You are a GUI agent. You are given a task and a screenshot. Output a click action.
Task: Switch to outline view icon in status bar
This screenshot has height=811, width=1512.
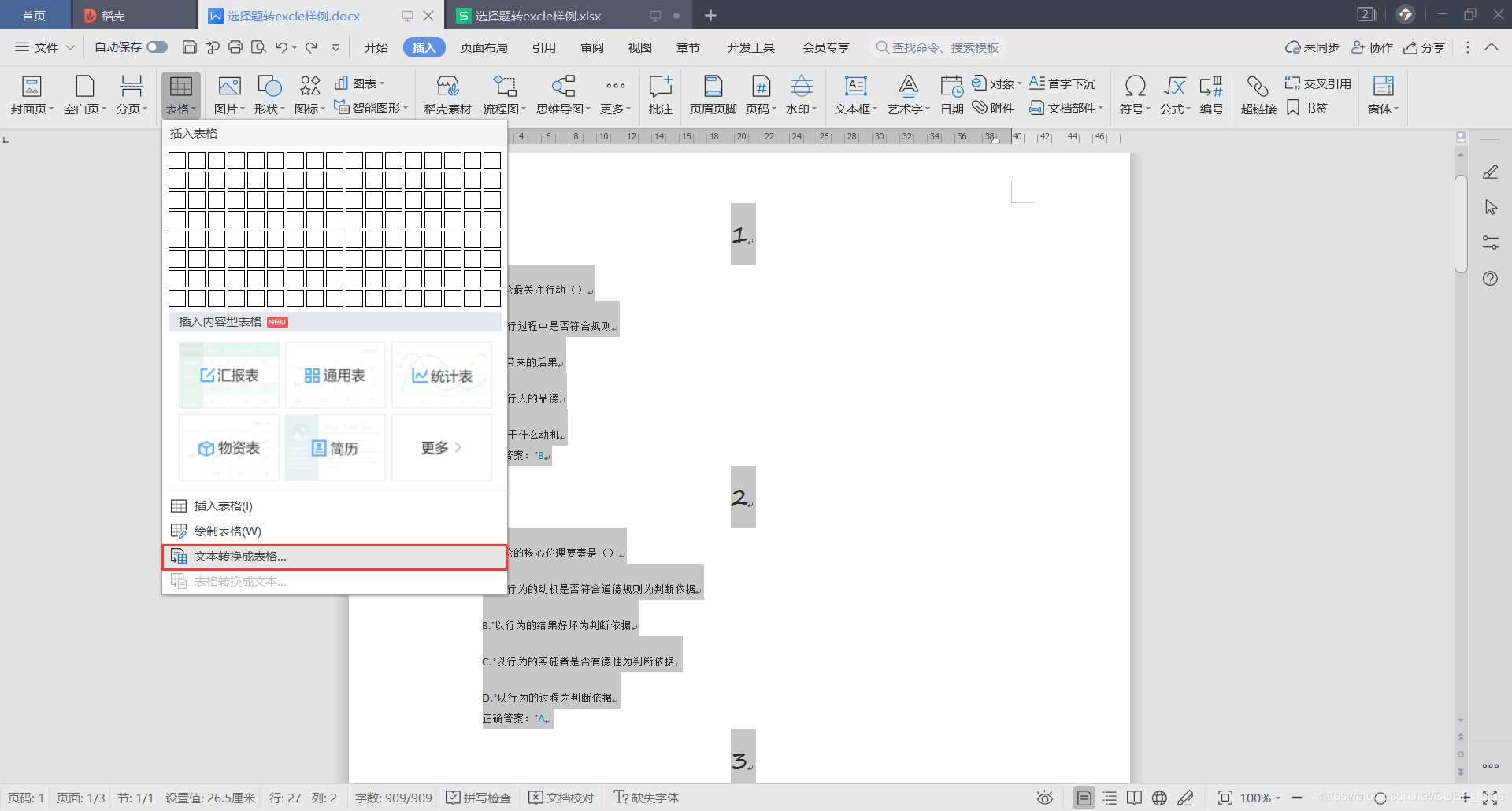1110,798
